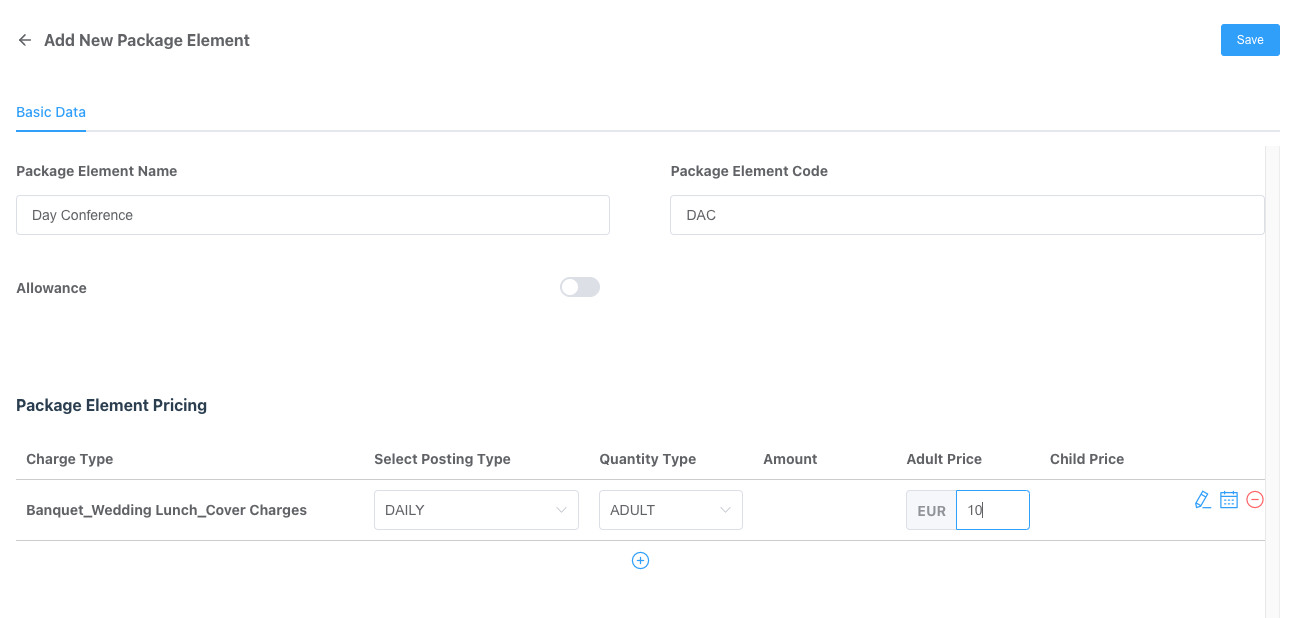Remove pricing row with red minus icon
Viewport: 1296px width, 618px height.
1255,500
